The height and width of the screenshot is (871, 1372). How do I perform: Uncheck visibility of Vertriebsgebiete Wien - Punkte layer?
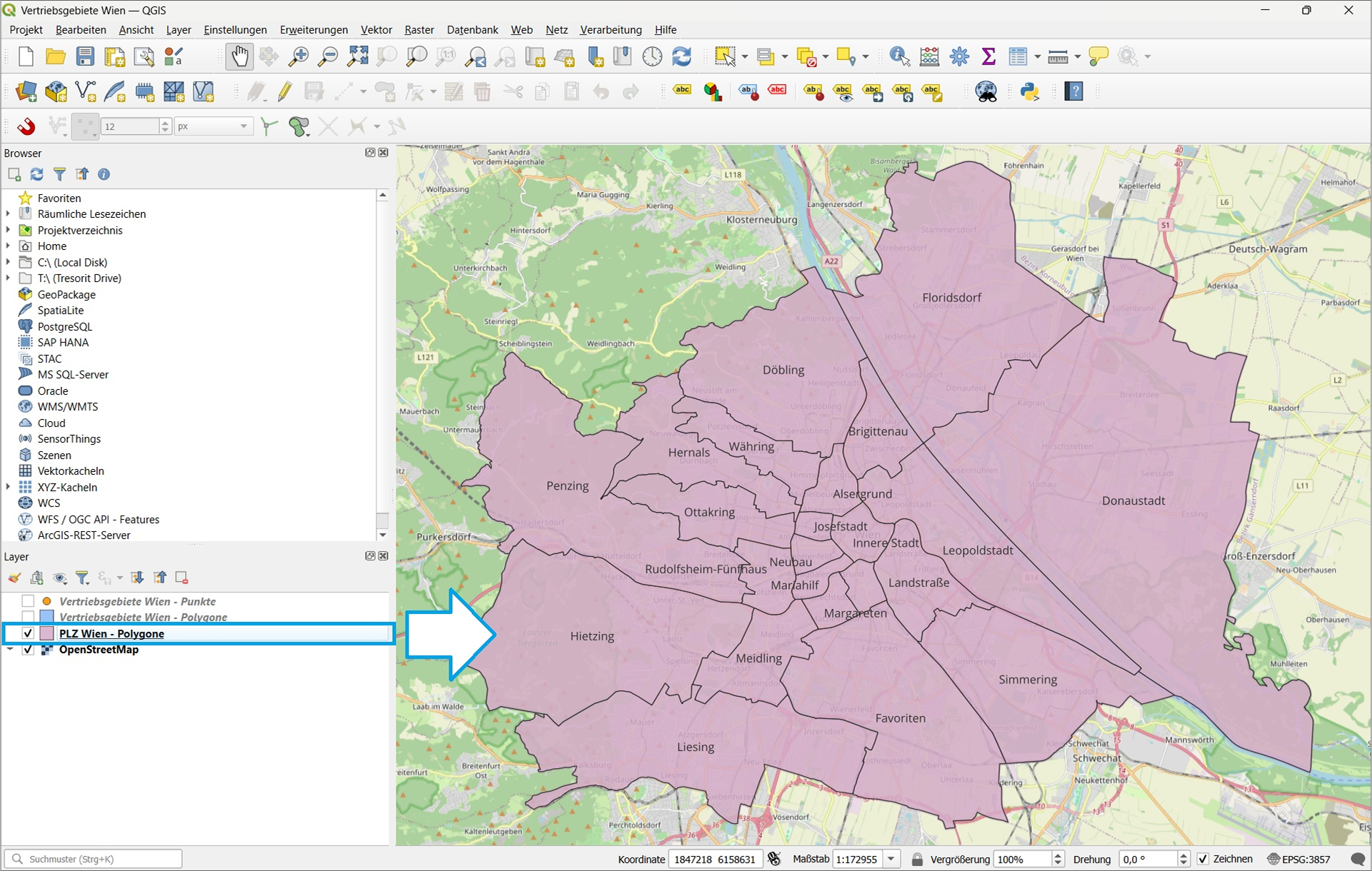coord(28,601)
